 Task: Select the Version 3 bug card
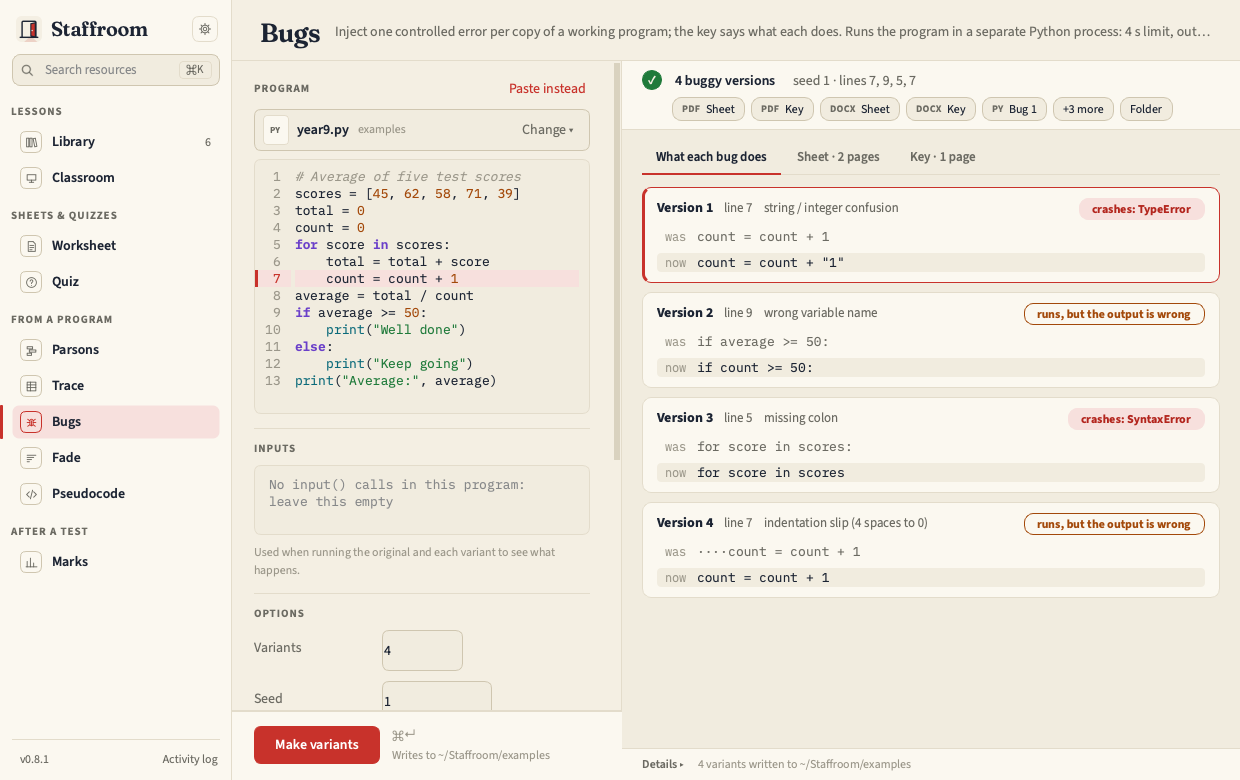(x=931, y=445)
